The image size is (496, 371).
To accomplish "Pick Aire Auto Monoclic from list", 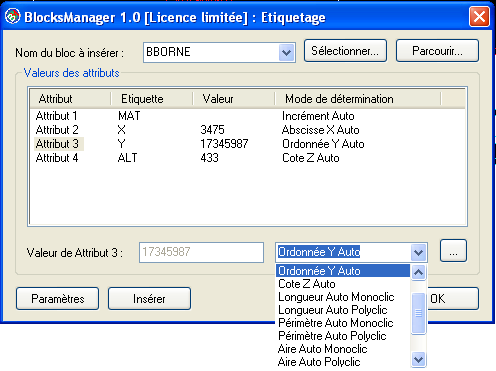I will pos(343,349).
